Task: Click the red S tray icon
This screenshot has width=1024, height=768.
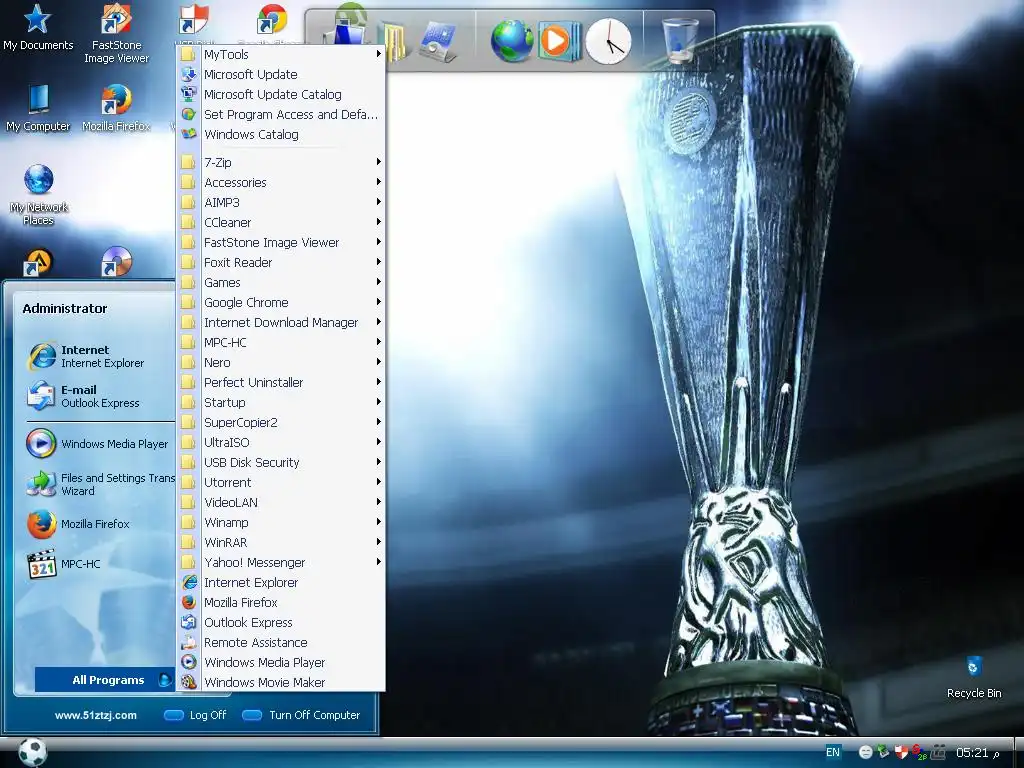Action: [920, 752]
